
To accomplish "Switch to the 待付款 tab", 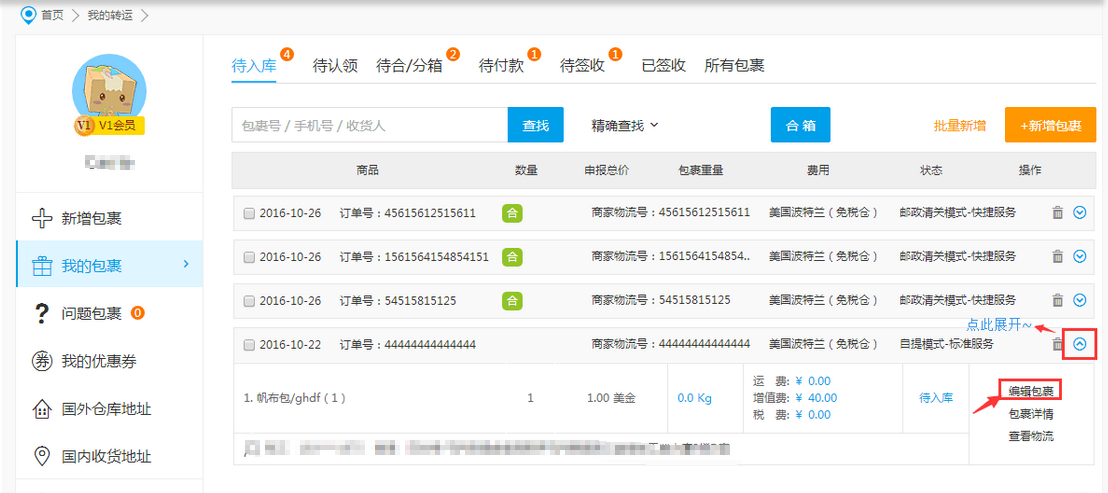I will [501, 66].
